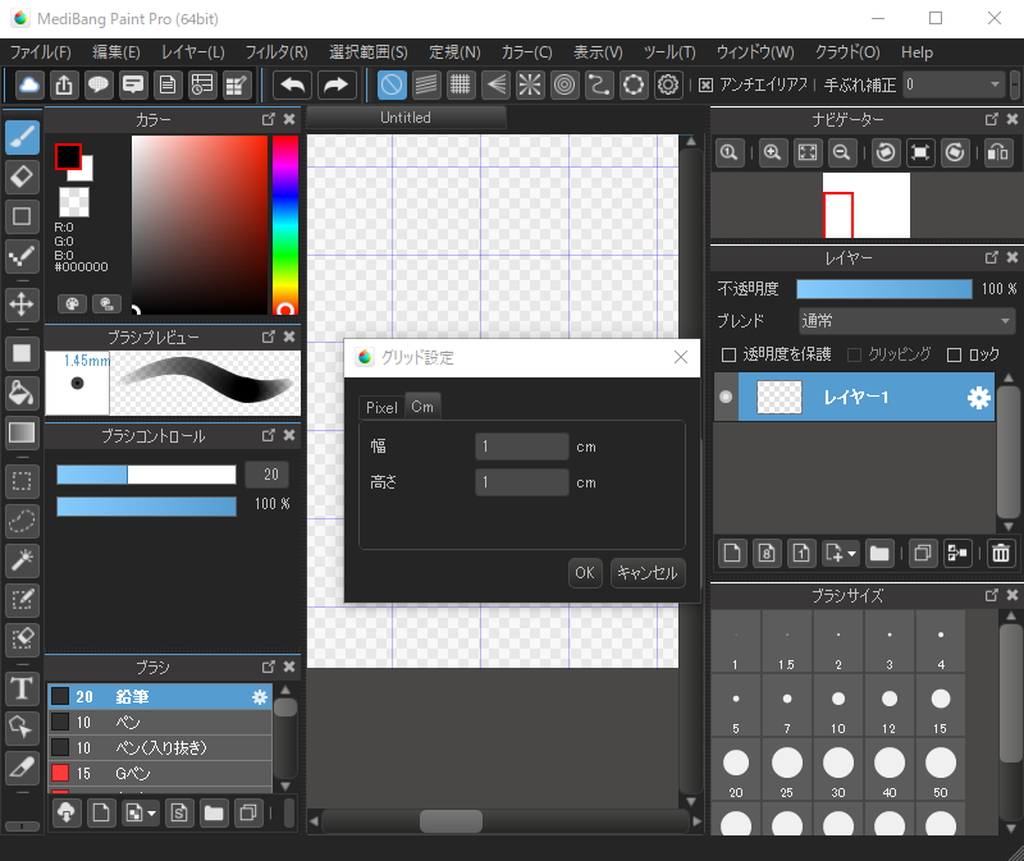This screenshot has width=1024, height=861.
Task: Select the Gペン brush
Action: point(160,773)
